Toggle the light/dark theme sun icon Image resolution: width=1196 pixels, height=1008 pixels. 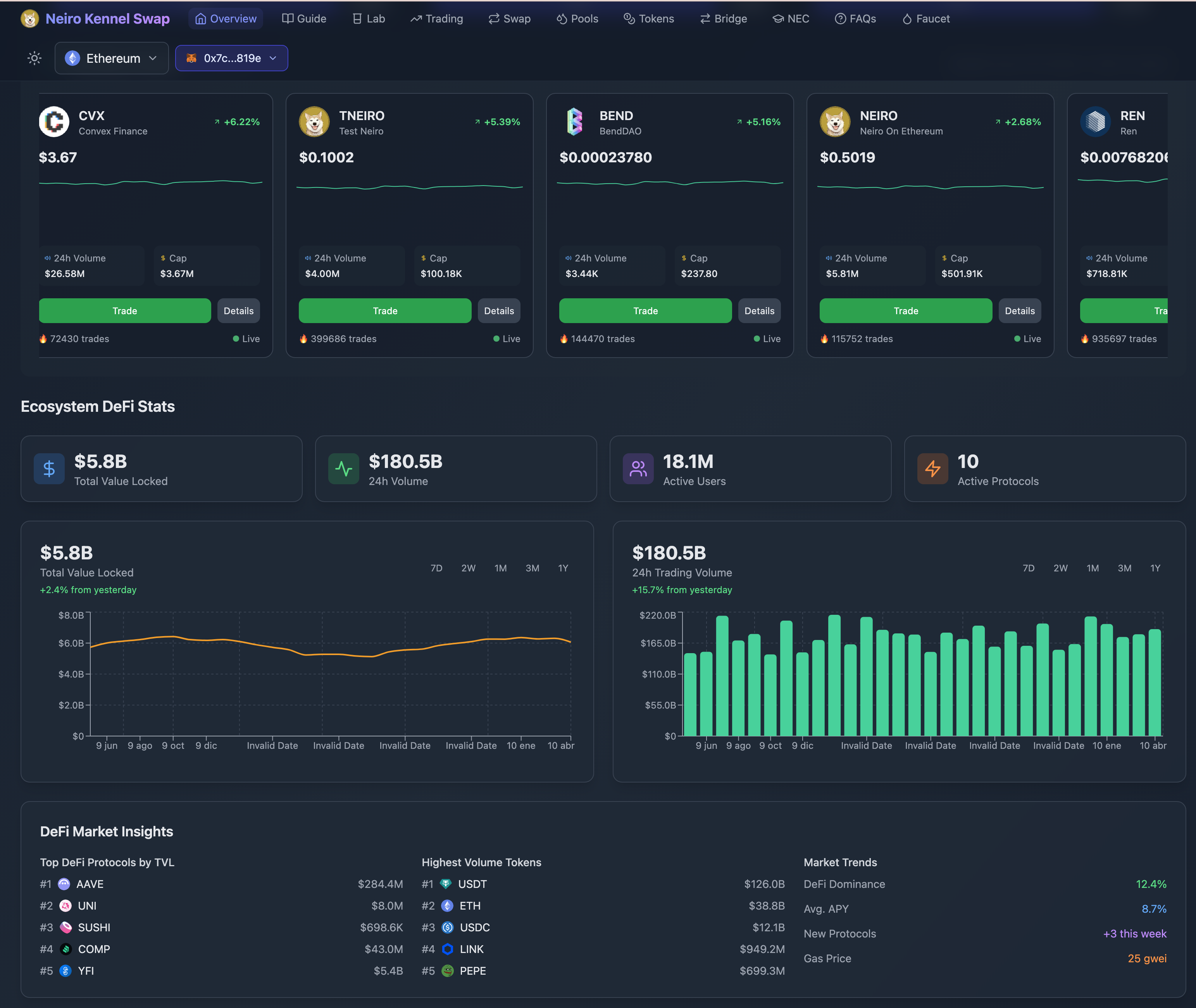pos(34,58)
